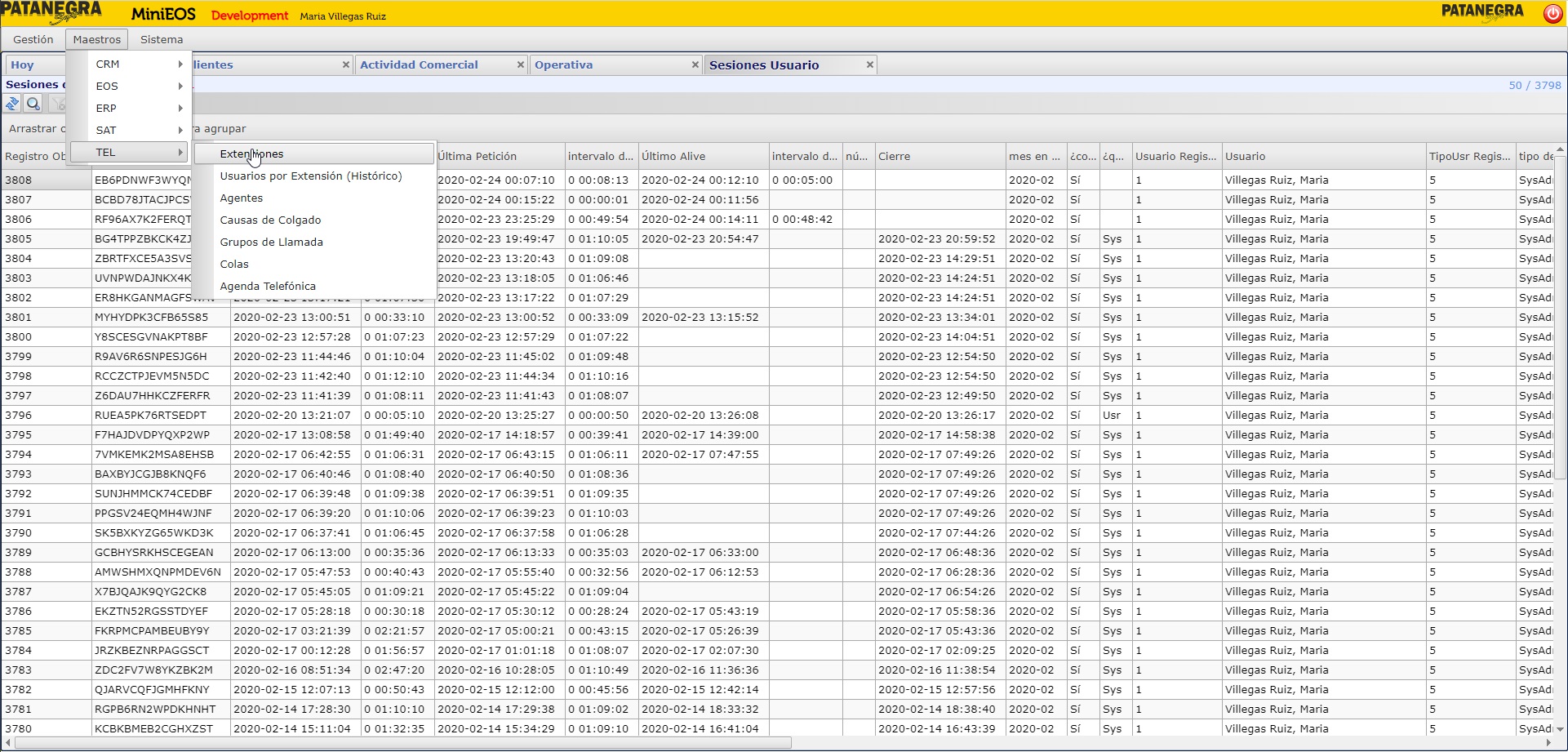Close the Clientes tab with its X
This screenshot has width=1568, height=752.
pos(345,65)
